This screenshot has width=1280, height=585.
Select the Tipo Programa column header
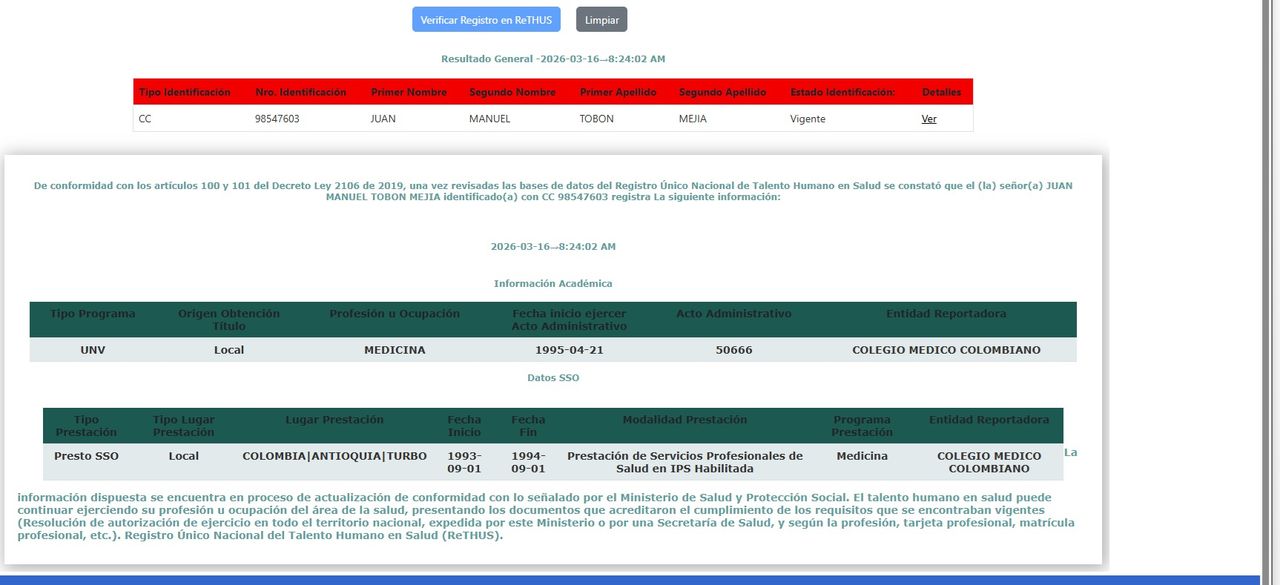tap(93, 314)
